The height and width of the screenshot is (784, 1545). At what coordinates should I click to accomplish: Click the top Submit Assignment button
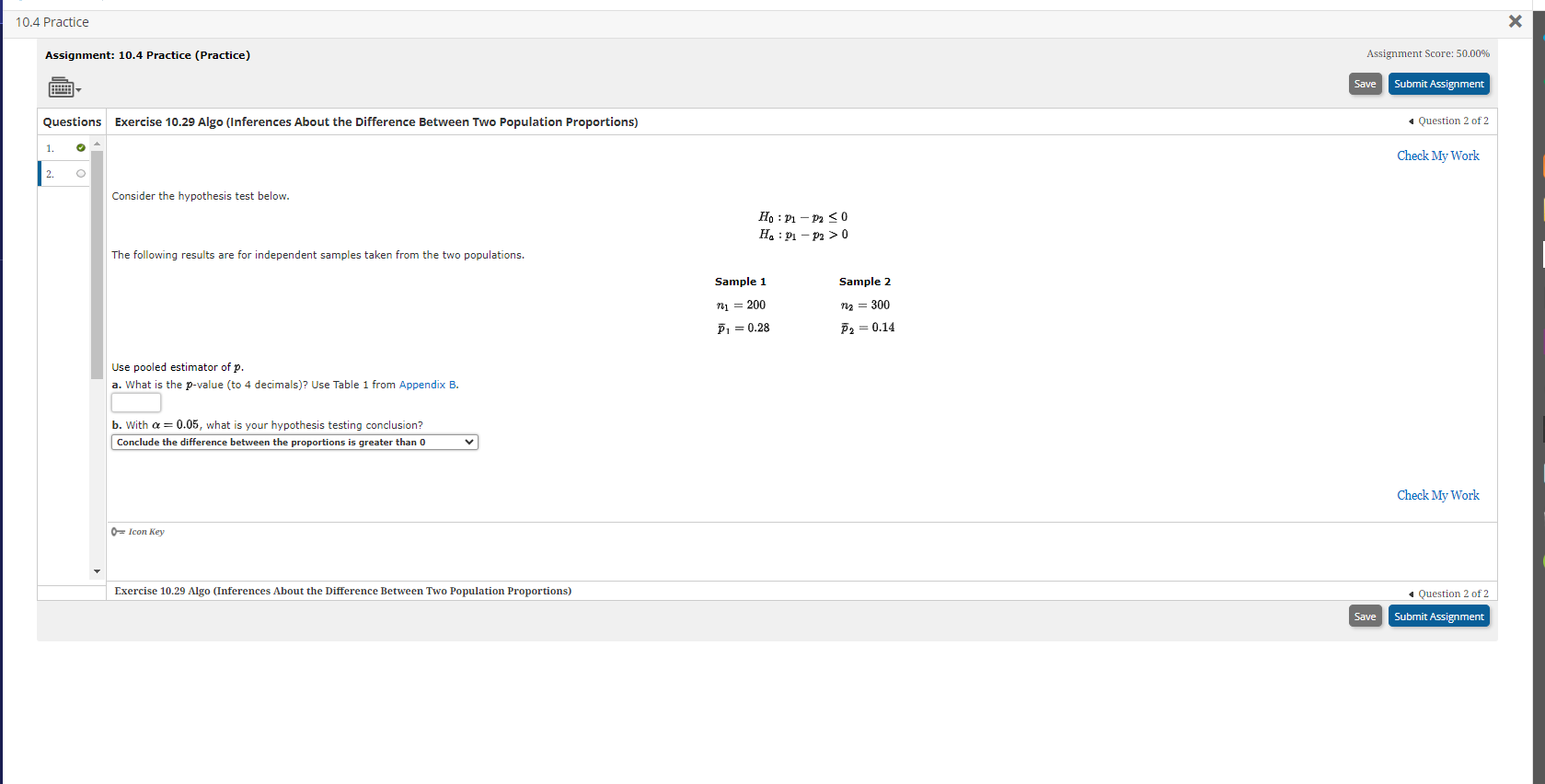(1438, 84)
